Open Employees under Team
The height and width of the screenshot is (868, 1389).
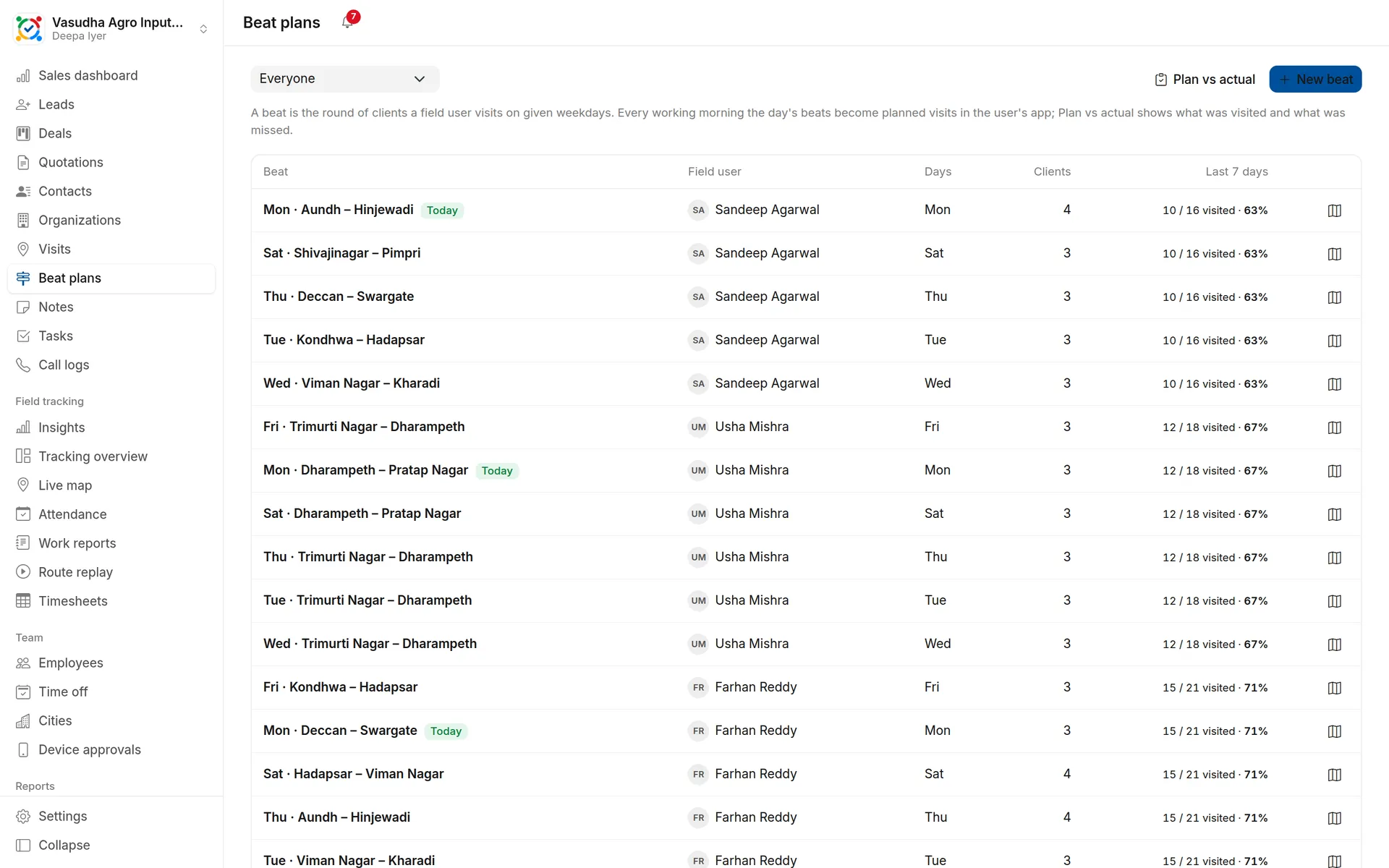pos(111,663)
